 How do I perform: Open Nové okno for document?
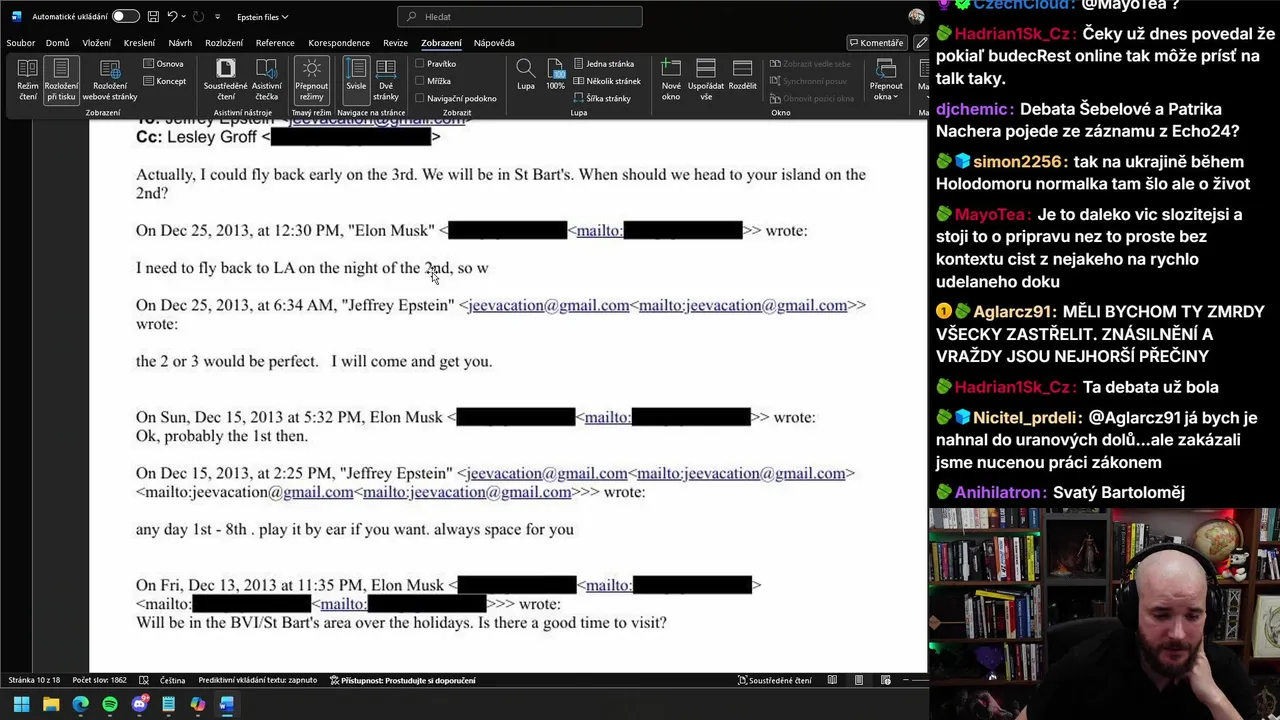point(671,79)
